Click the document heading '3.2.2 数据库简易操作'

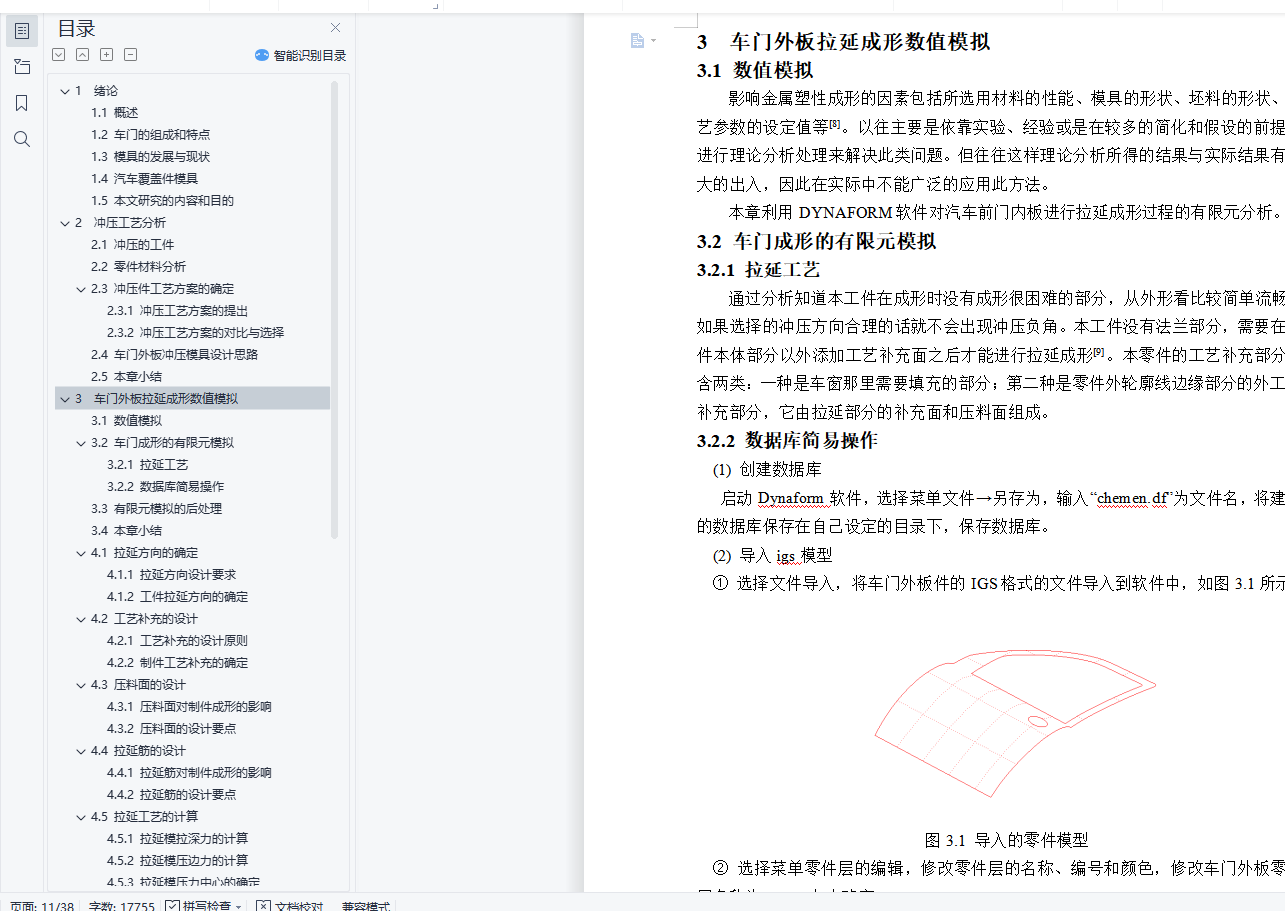787,441
